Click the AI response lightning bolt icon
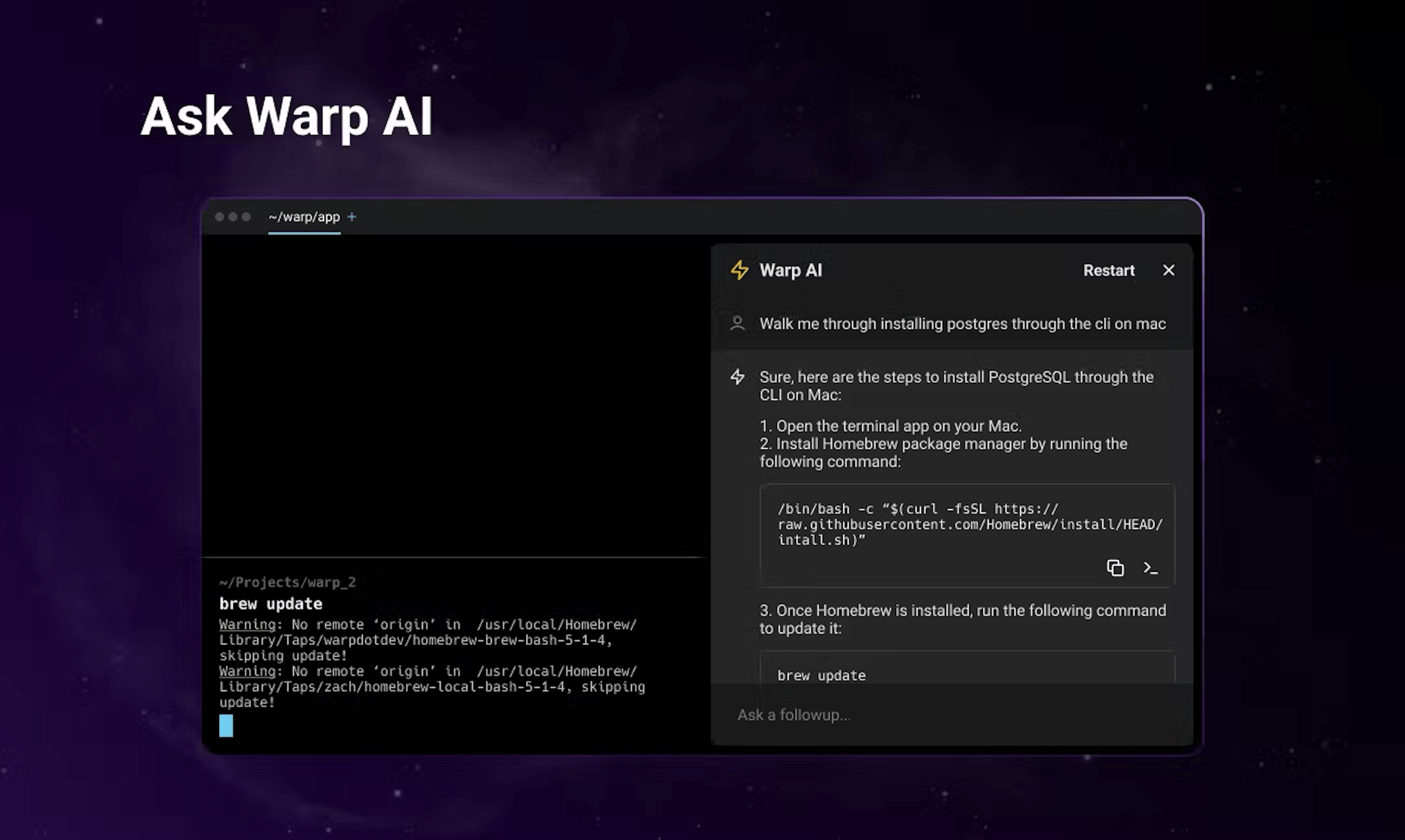1405x840 pixels. coord(737,377)
